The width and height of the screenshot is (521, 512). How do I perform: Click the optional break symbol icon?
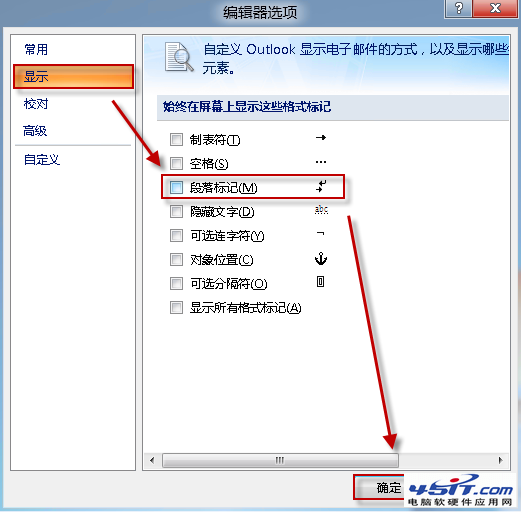tap(320, 282)
